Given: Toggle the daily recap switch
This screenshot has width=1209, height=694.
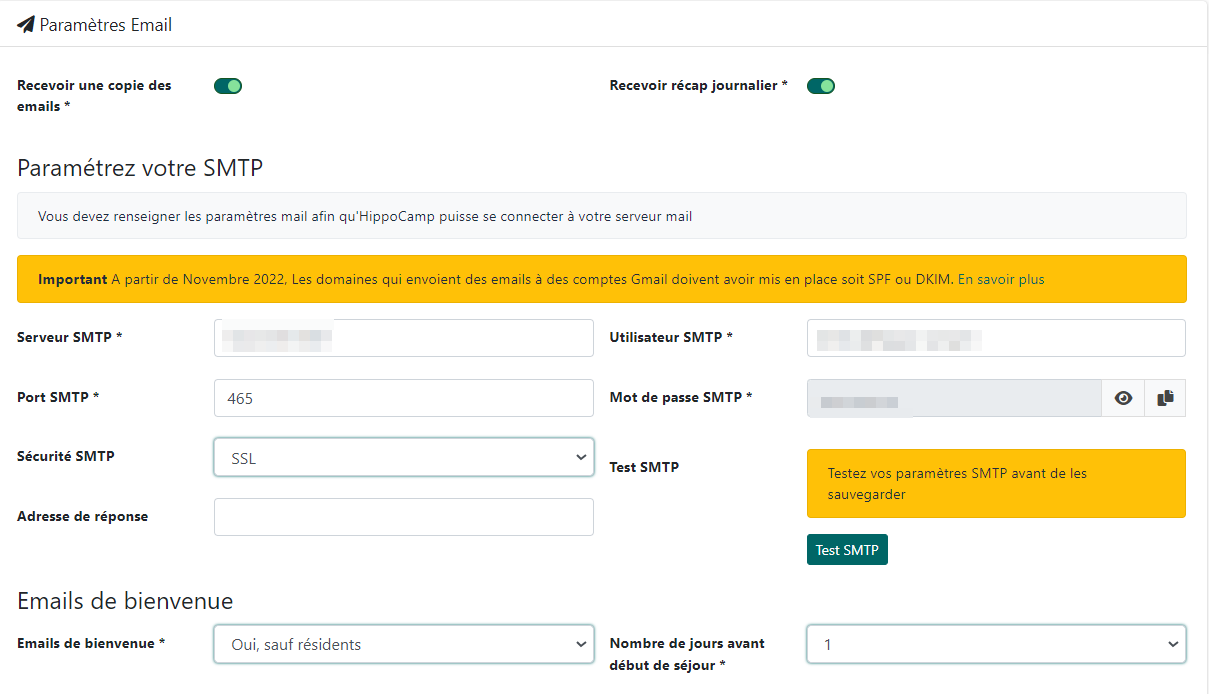Looking at the screenshot, I should point(821,86).
